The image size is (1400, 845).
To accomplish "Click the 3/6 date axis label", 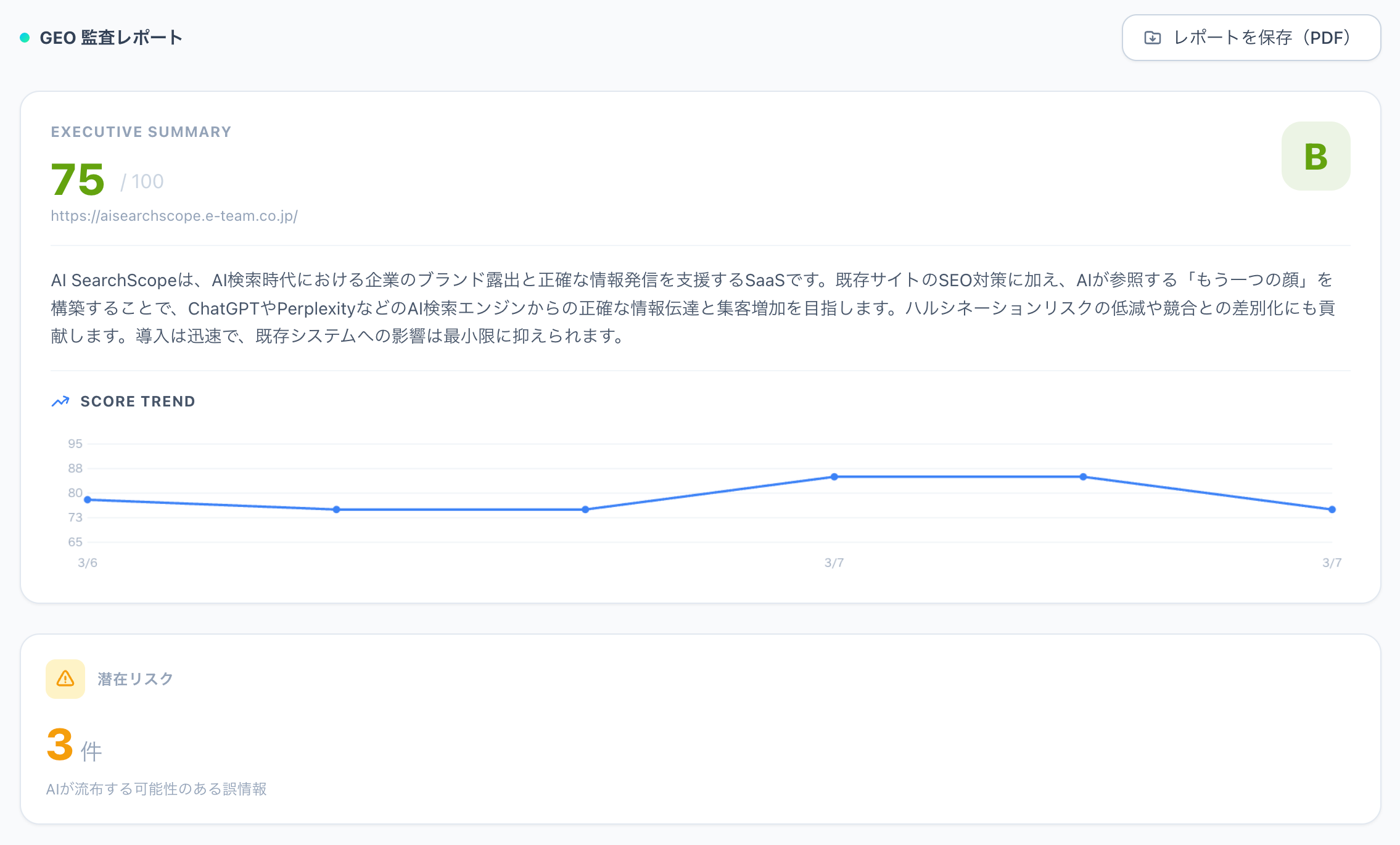I will 88,563.
